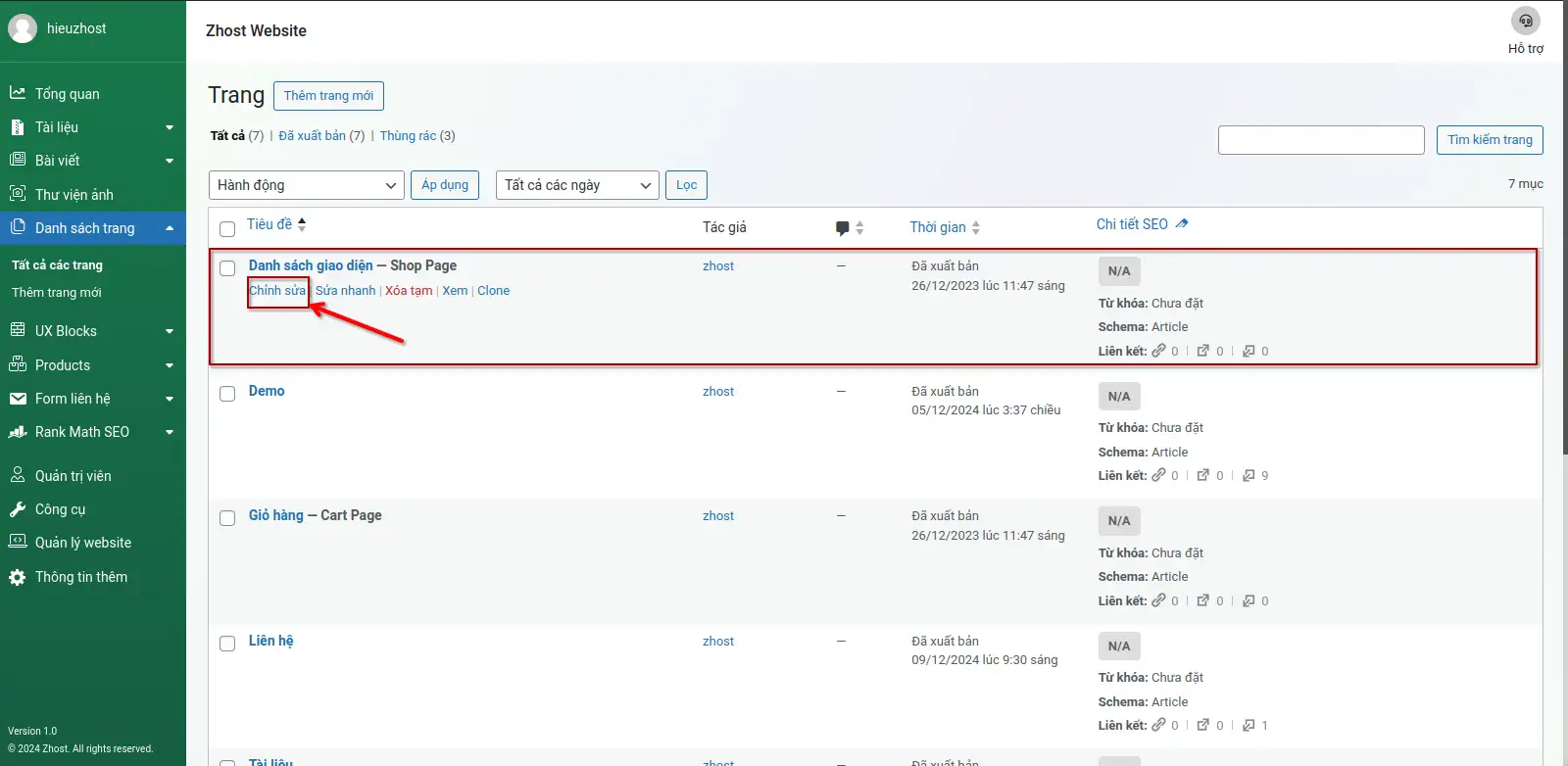Click the comments bubble column icon
Viewport: 1568px width, 766px height.
click(x=842, y=228)
